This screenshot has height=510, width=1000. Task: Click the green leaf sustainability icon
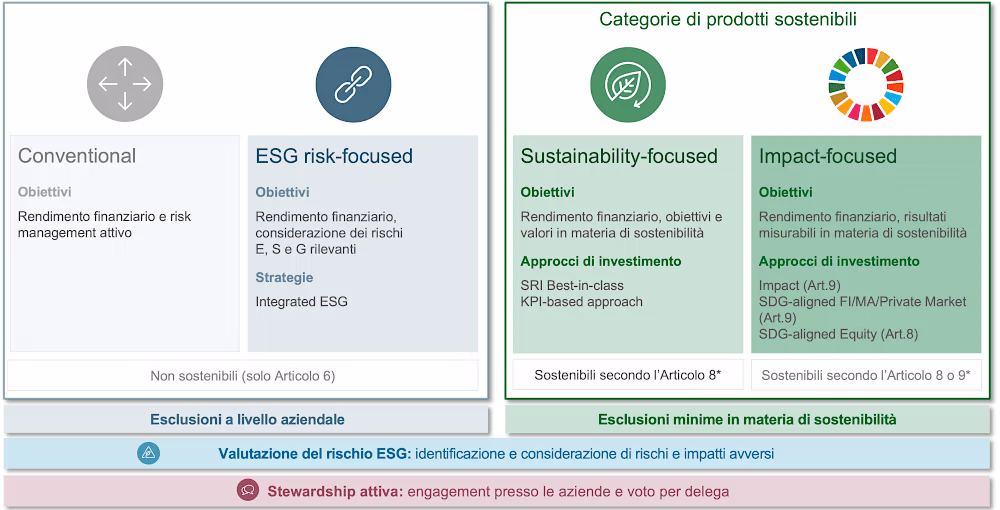[628, 84]
